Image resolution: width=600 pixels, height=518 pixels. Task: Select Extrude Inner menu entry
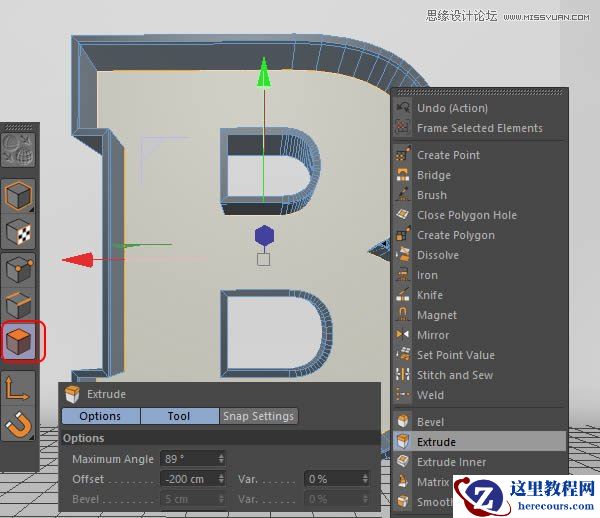click(x=480, y=462)
